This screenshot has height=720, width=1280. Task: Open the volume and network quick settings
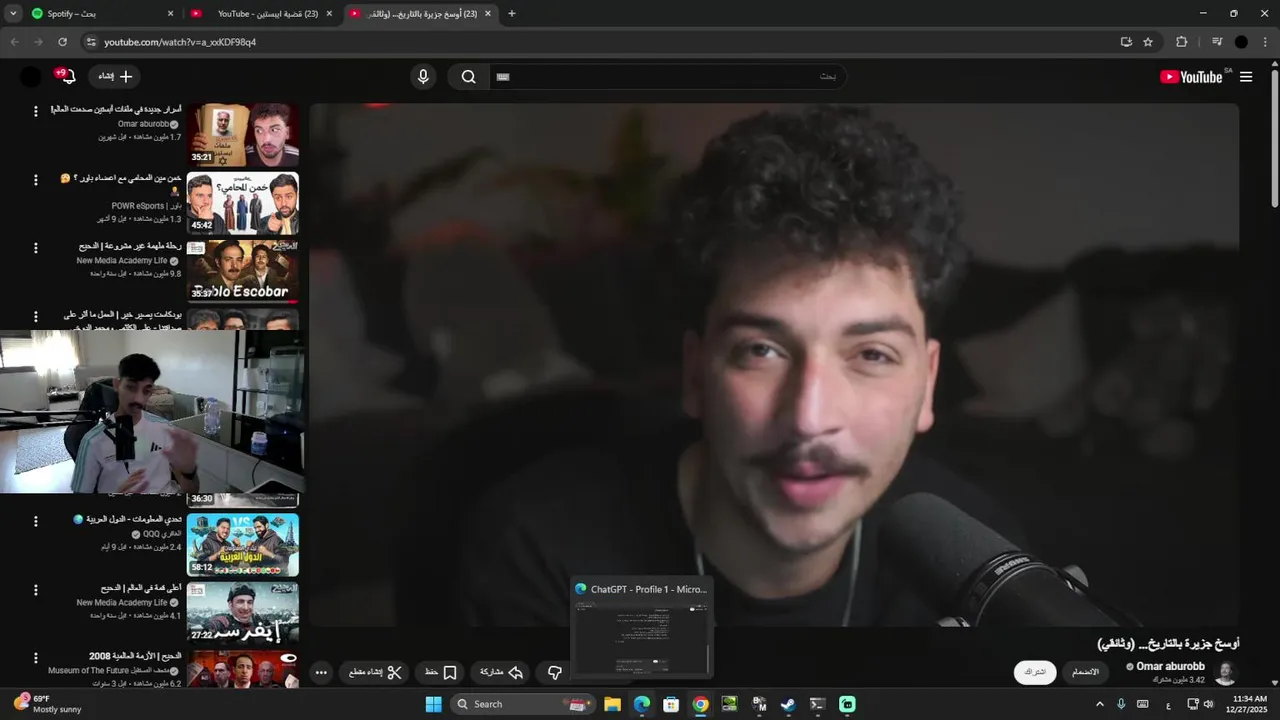pyautogui.click(x=1200, y=704)
